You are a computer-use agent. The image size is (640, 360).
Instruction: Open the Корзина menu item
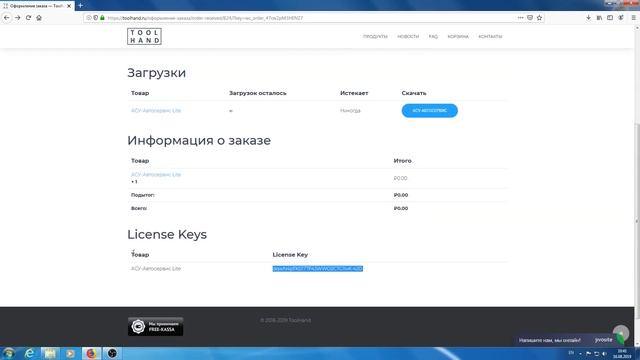[458, 37]
